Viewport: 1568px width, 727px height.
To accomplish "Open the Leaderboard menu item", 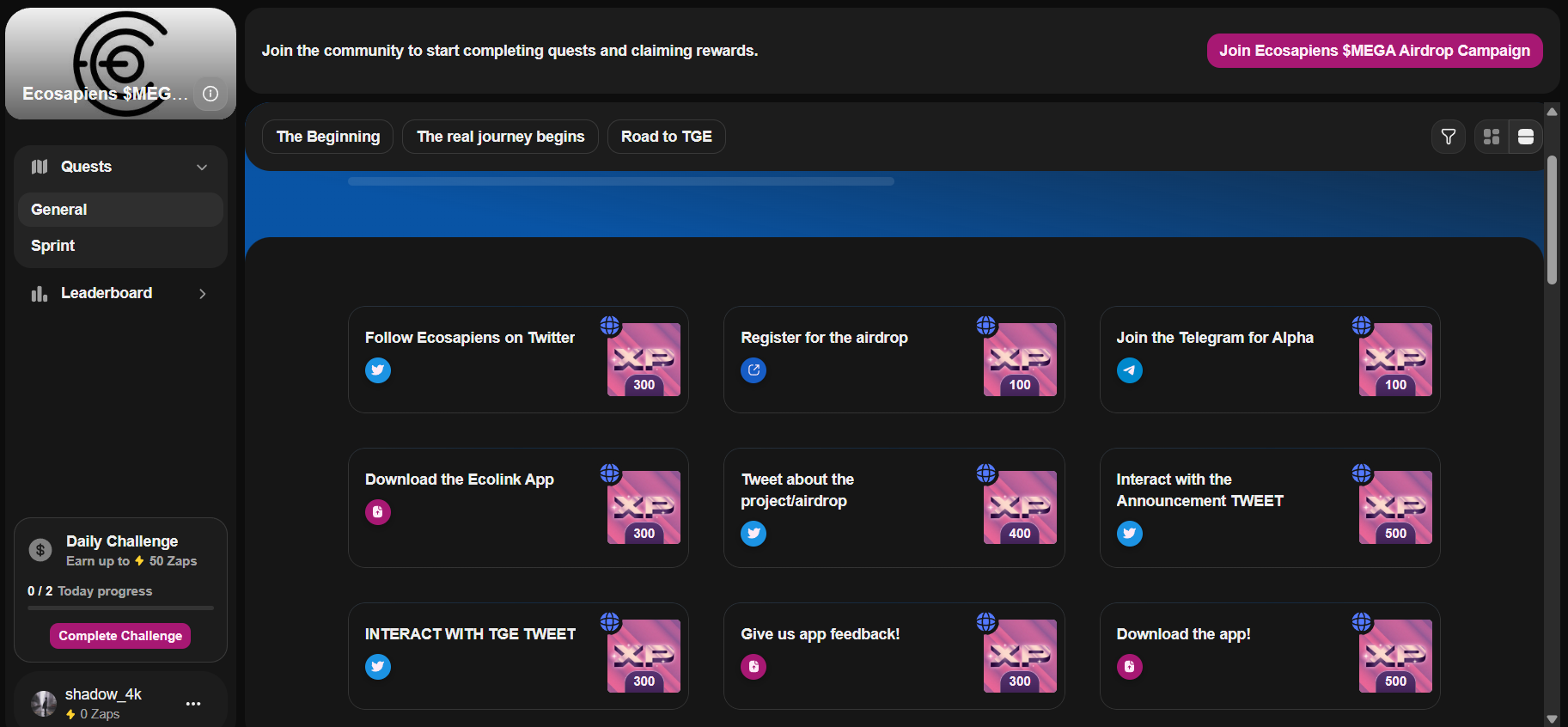I will pos(120,293).
